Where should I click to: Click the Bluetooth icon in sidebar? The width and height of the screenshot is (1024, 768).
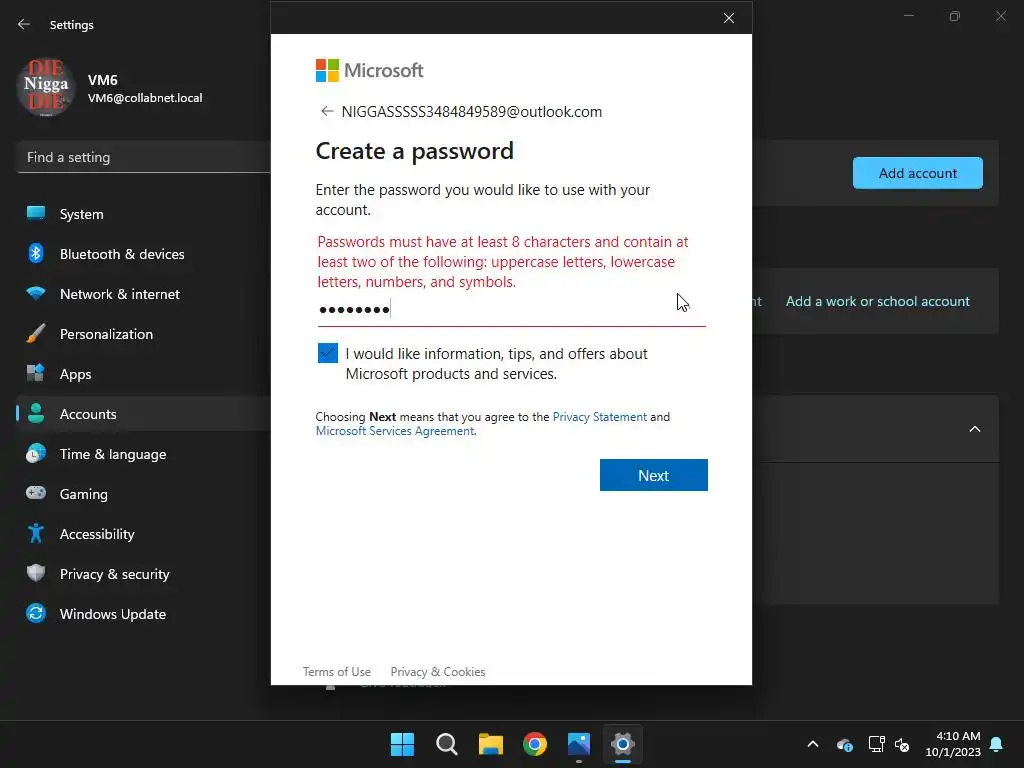(36, 253)
